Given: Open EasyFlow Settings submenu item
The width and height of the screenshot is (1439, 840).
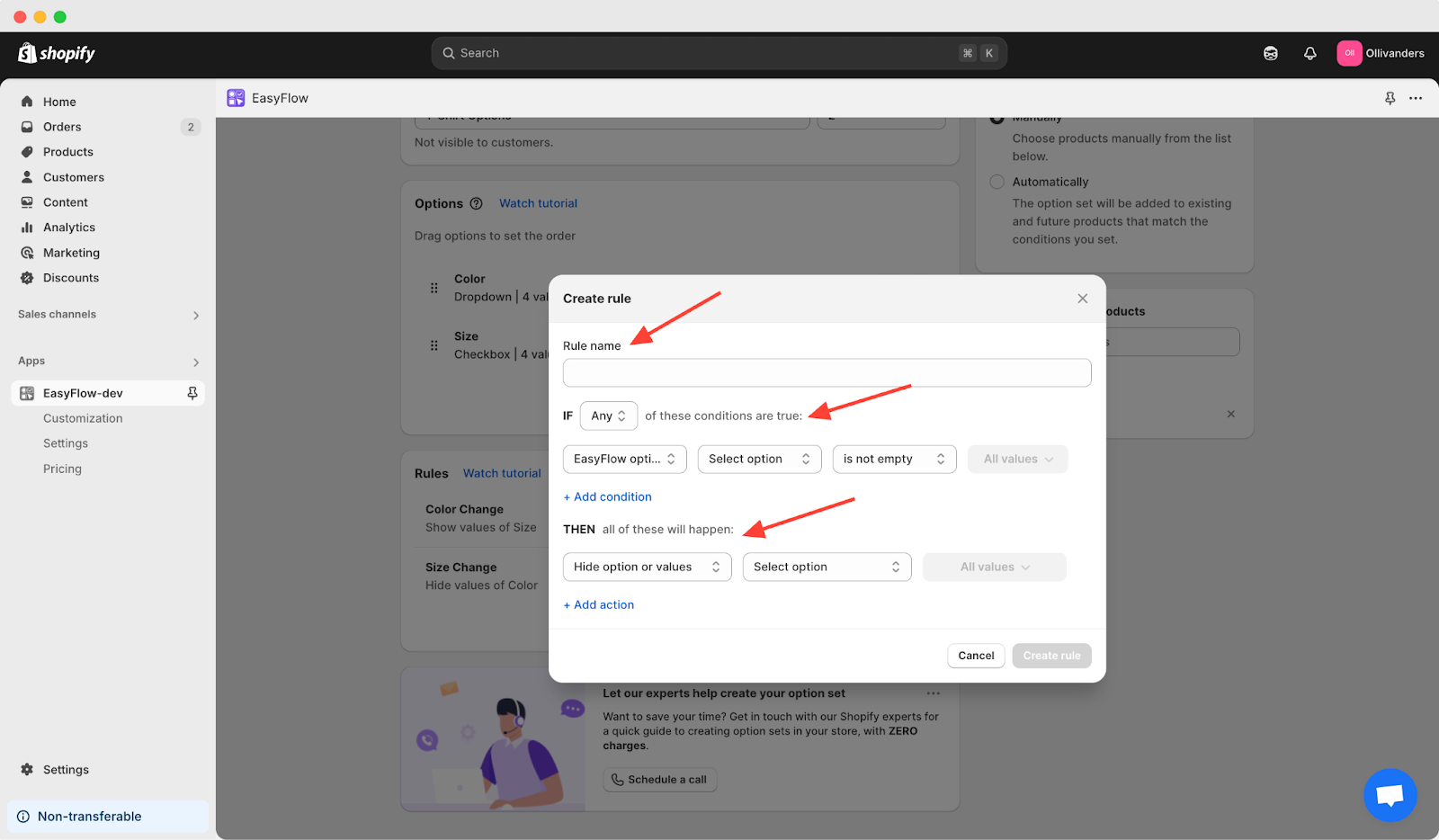Looking at the screenshot, I should tap(66, 443).
